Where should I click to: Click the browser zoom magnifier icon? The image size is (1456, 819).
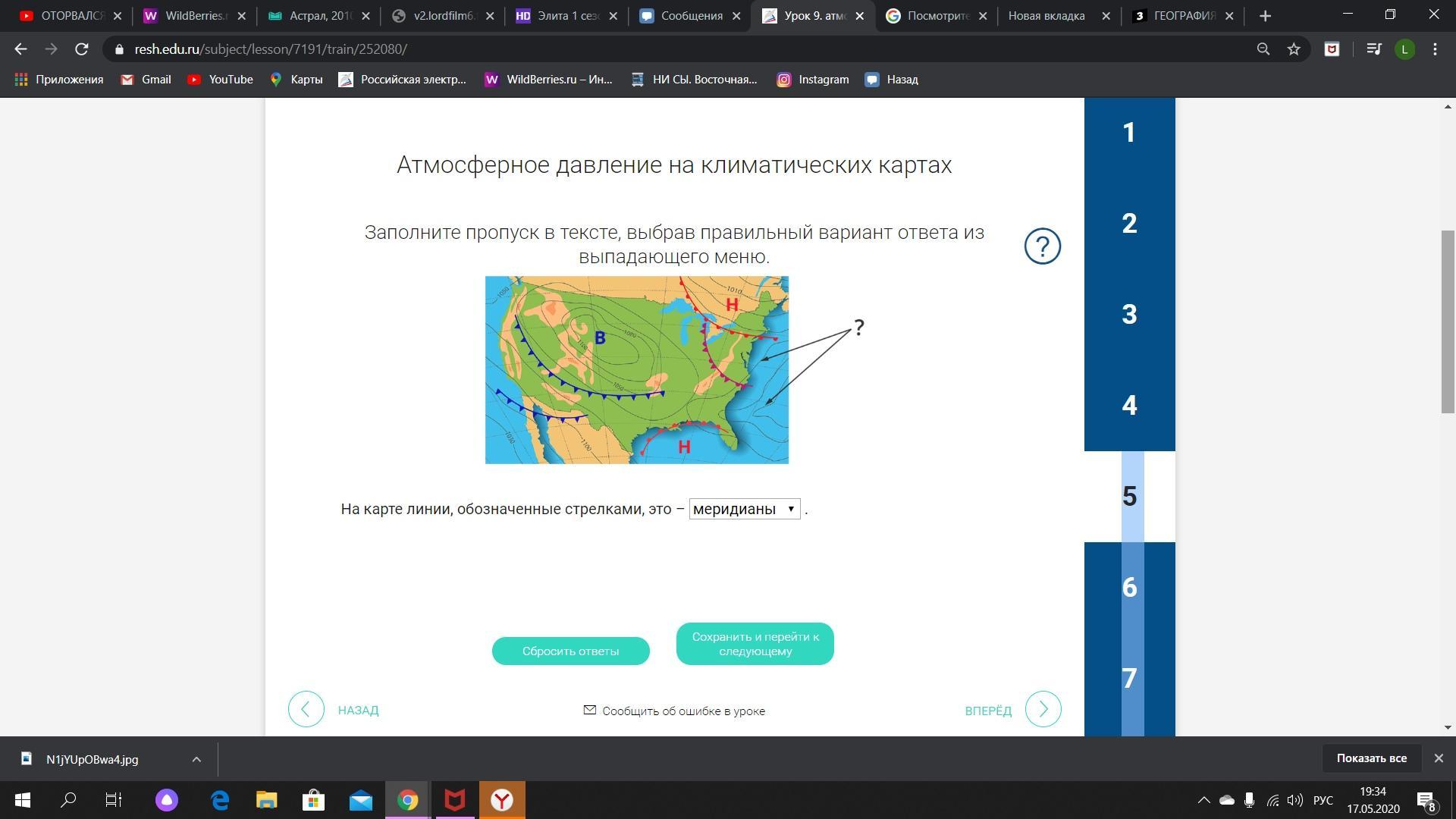[1263, 49]
